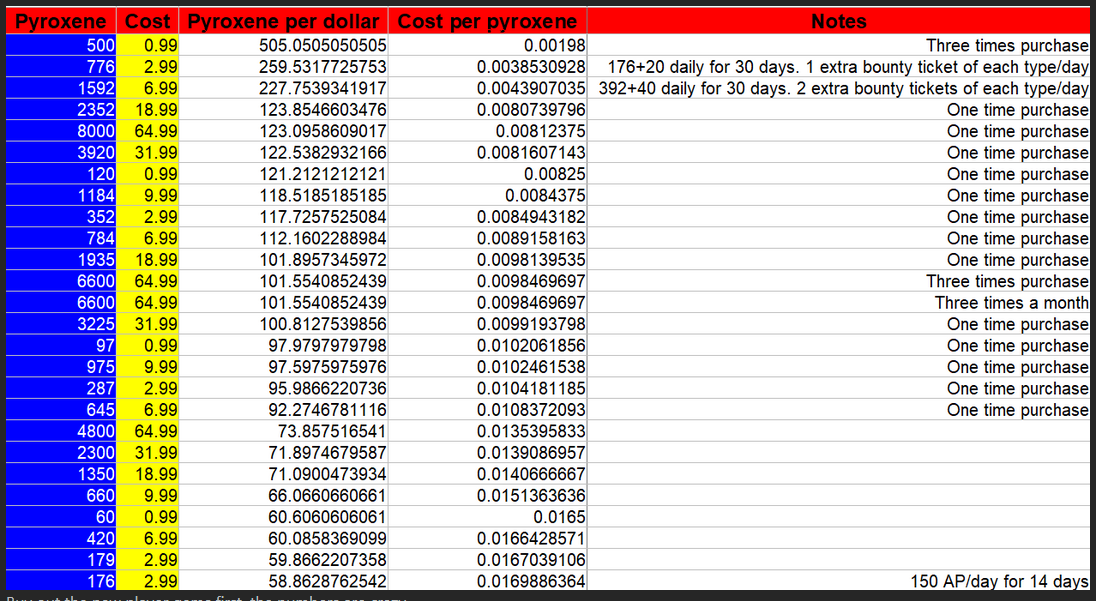The width and height of the screenshot is (1096, 601).
Task: Click the 505.0505050505 value
Action: [x=284, y=45]
